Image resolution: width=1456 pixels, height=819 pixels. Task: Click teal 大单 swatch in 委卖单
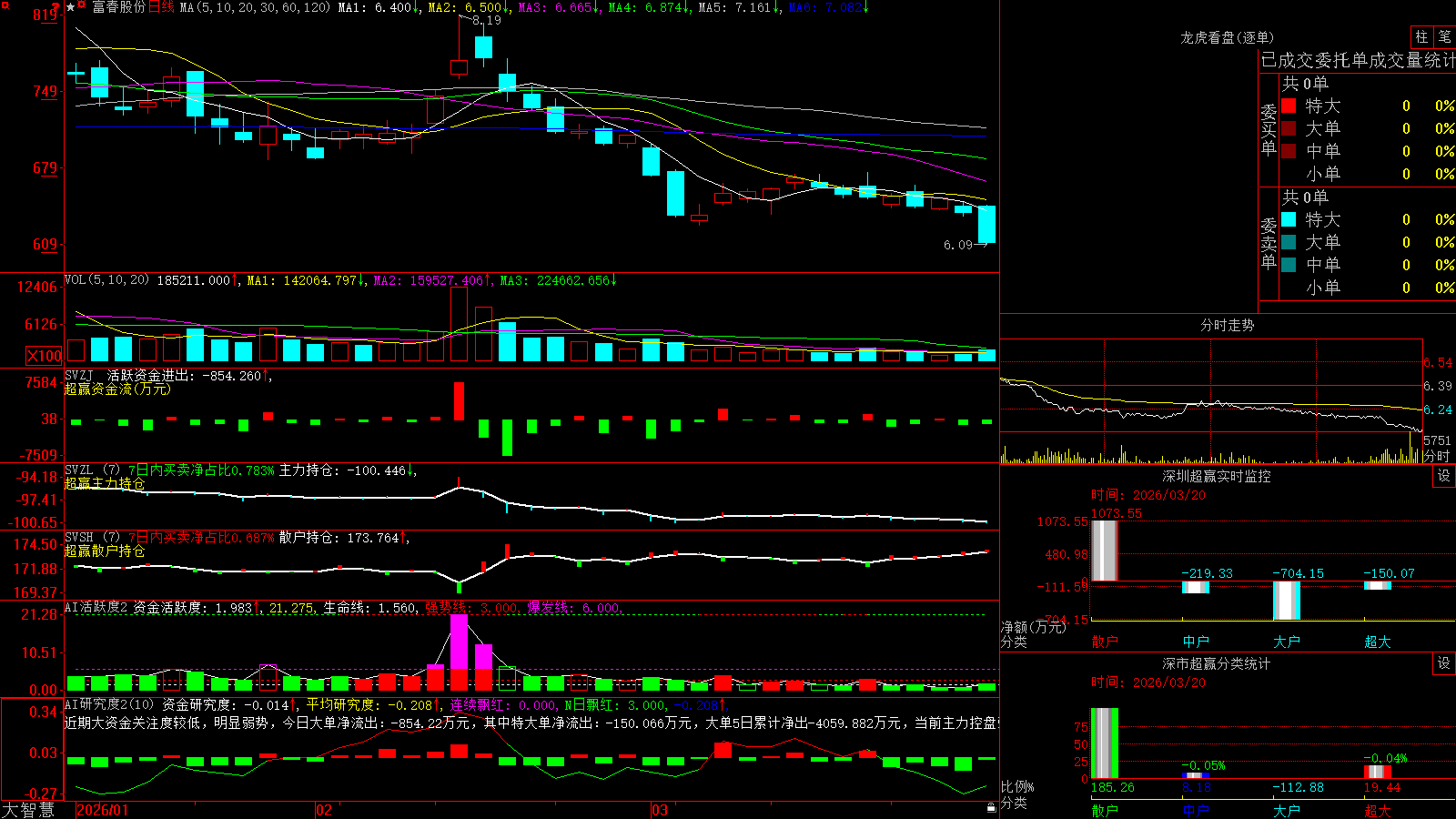[x=1289, y=242]
